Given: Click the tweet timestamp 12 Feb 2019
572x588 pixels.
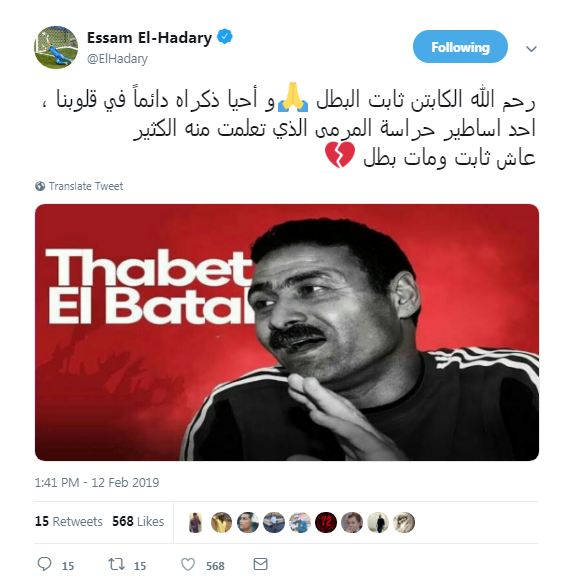Looking at the screenshot, I should pyautogui.click(x=97, y=482).
